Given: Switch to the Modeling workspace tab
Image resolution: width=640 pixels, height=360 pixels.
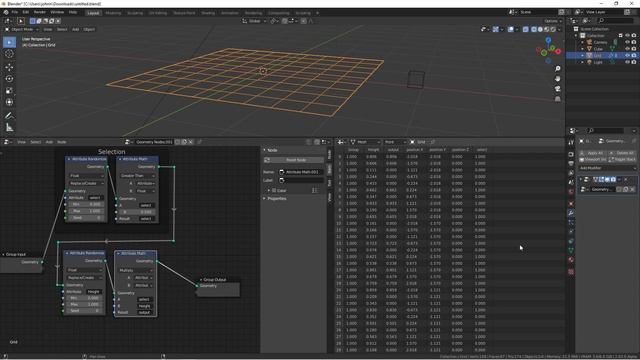Looking at the screenshot, I should point(113,13).
